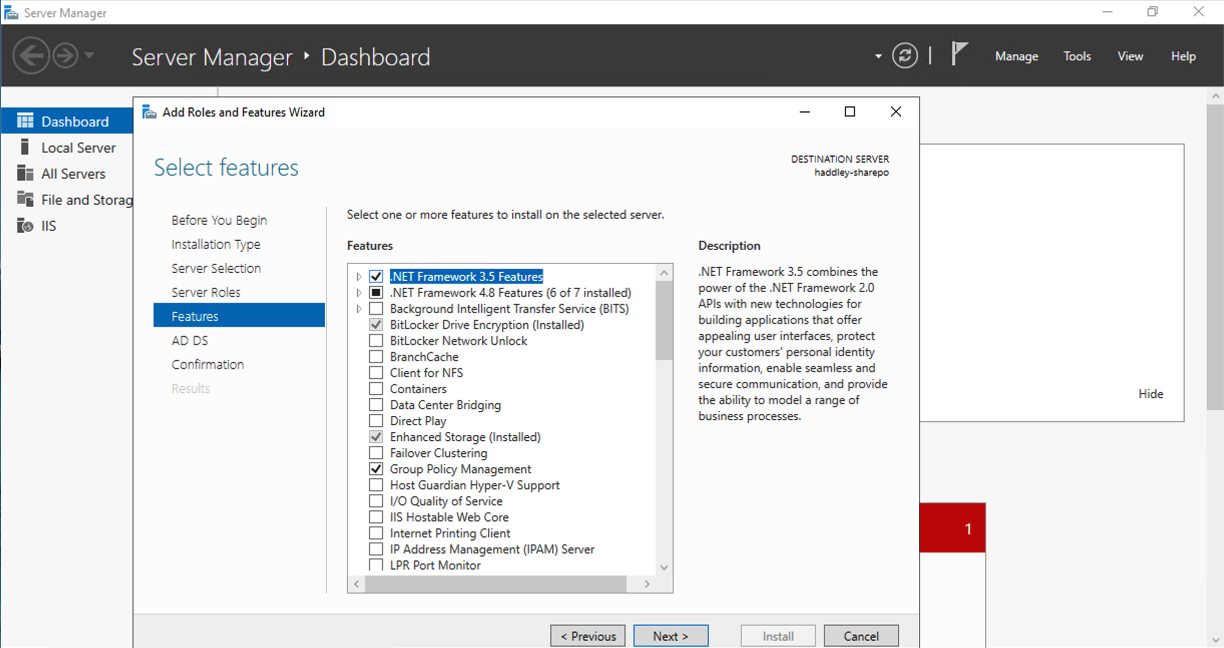Go to Server Roles step
This screenshot has height=648, width=1224.
coord(206,292)
